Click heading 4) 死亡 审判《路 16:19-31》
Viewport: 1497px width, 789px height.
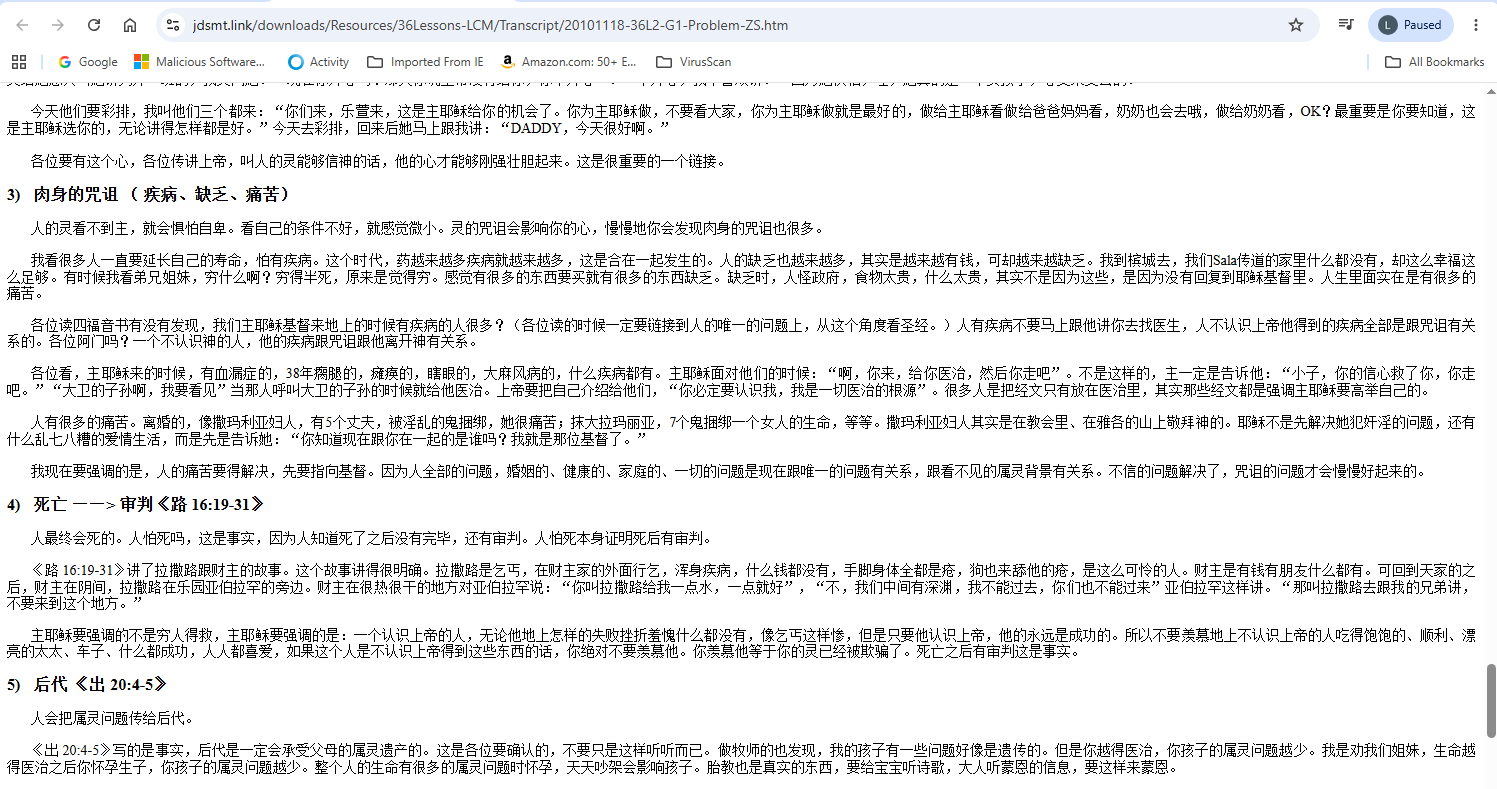click(x=135, y=504)
